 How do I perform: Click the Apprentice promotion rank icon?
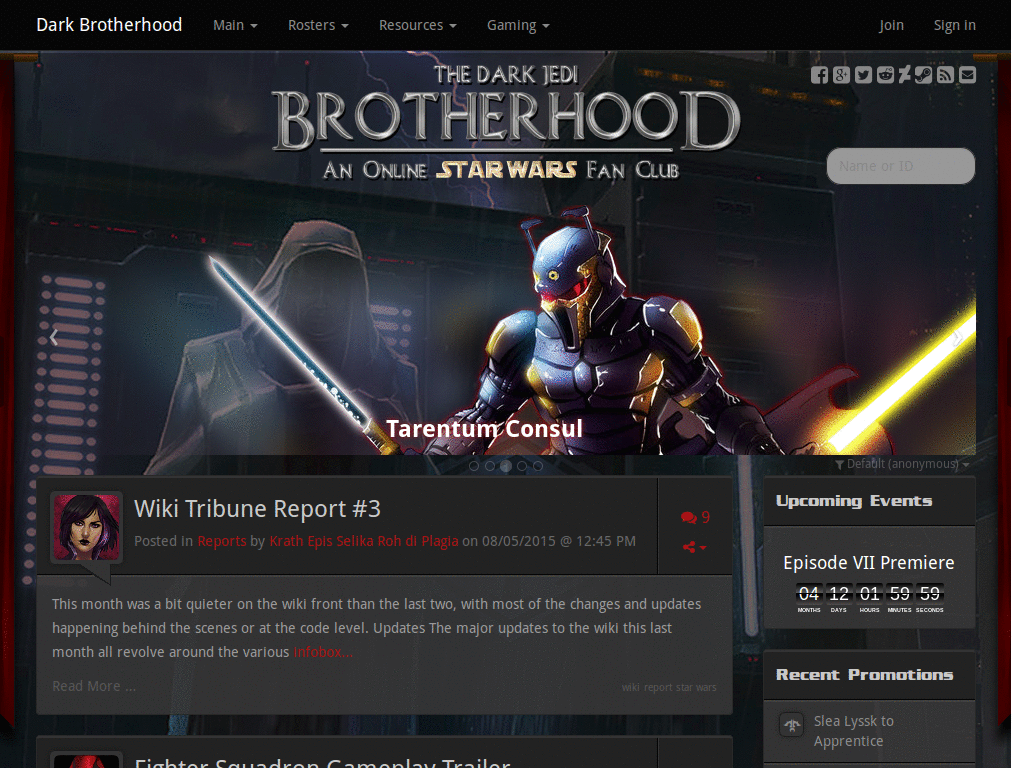(791, 725)
